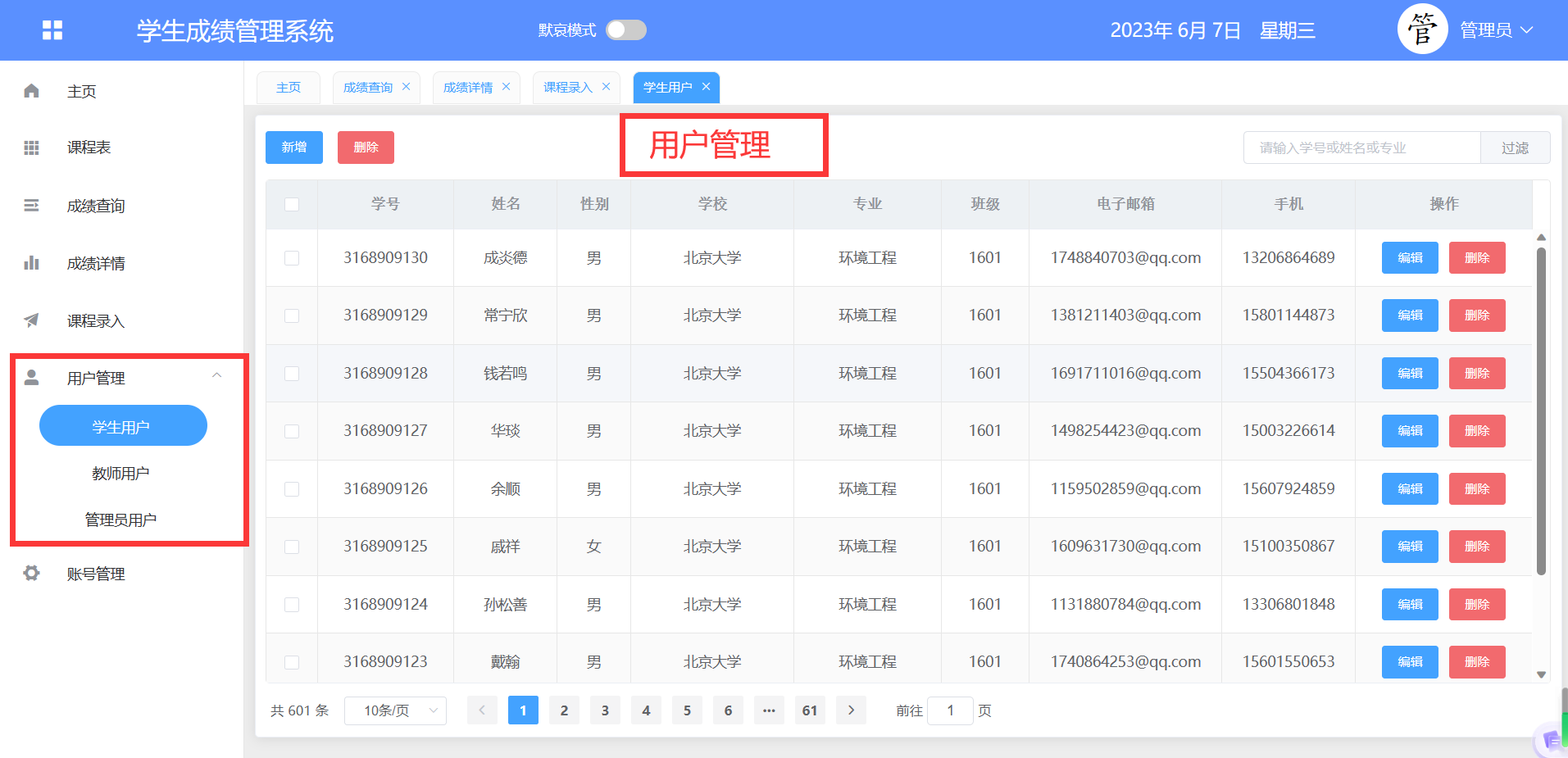The image size is (1568, 758).
Task: Click the search field for 学号或姓名或专业
Action: pyautogui.click(x=1361, y=148)
